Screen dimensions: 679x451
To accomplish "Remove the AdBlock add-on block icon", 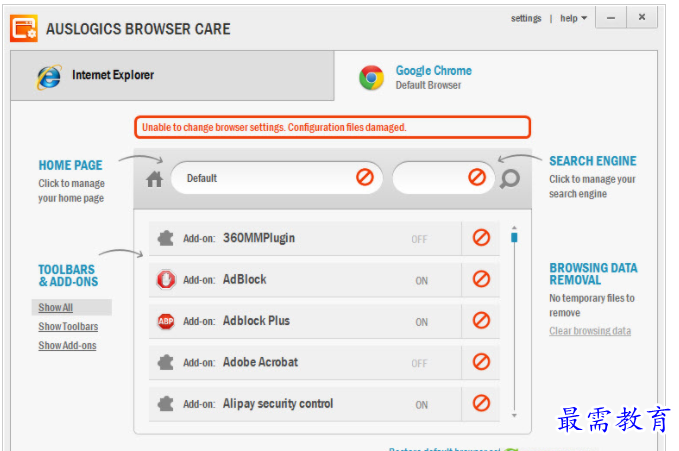I will pos(481,279).
